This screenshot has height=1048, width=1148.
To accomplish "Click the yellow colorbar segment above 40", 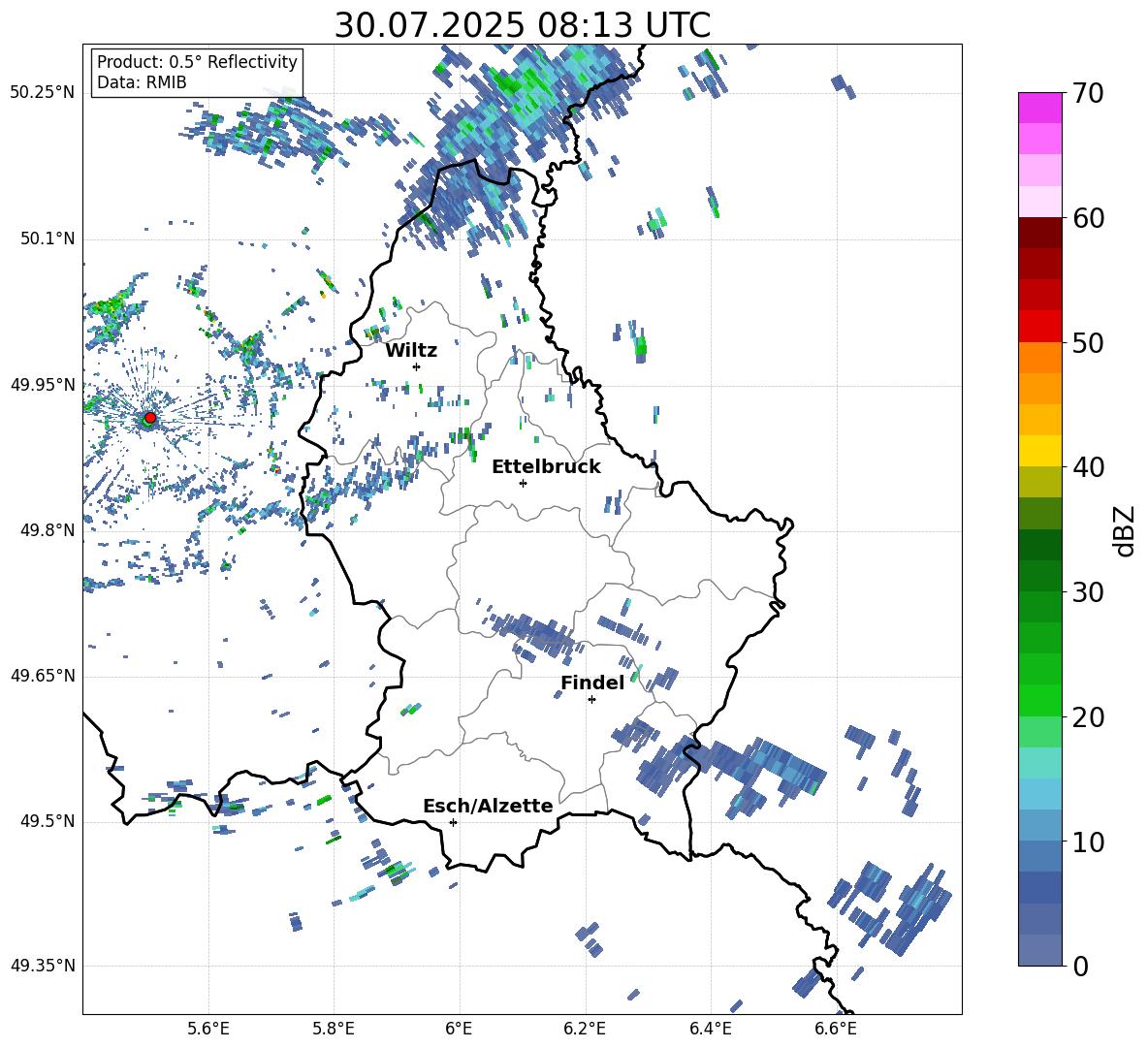I will [1040, 451].
